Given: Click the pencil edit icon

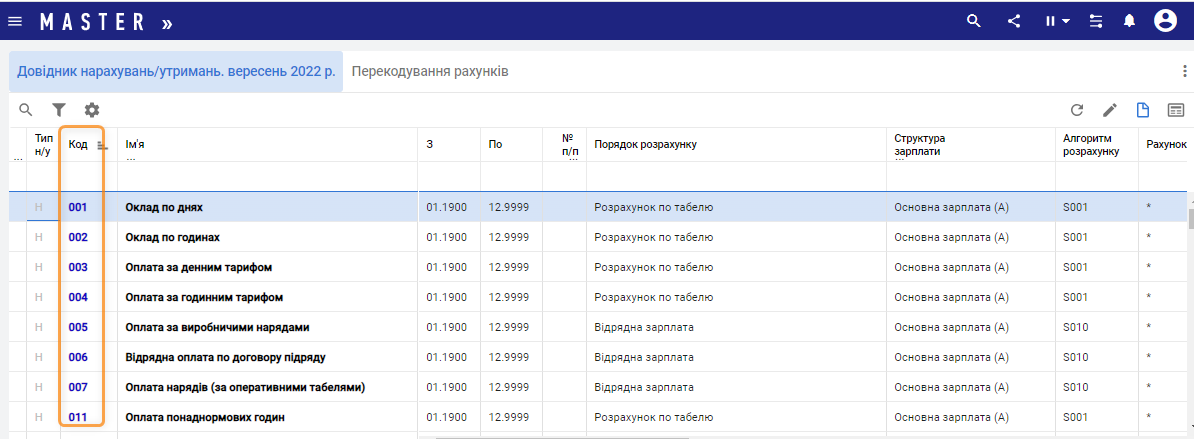Looking at the screenshot, I should tap(1110, 110).
